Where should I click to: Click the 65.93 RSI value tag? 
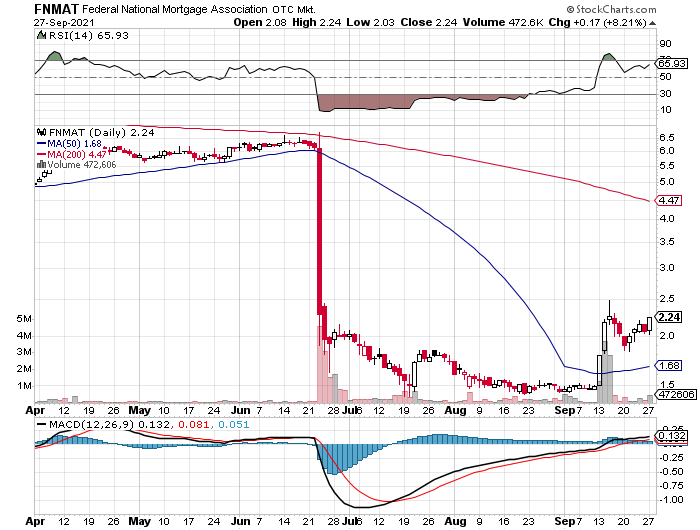(671, 63)
